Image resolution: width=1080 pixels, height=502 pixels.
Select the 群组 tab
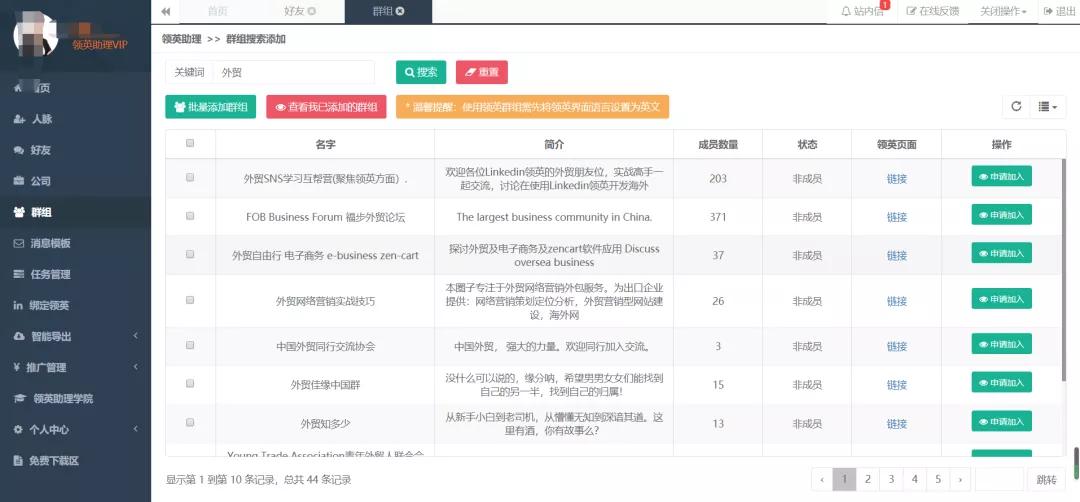point(388,11)
